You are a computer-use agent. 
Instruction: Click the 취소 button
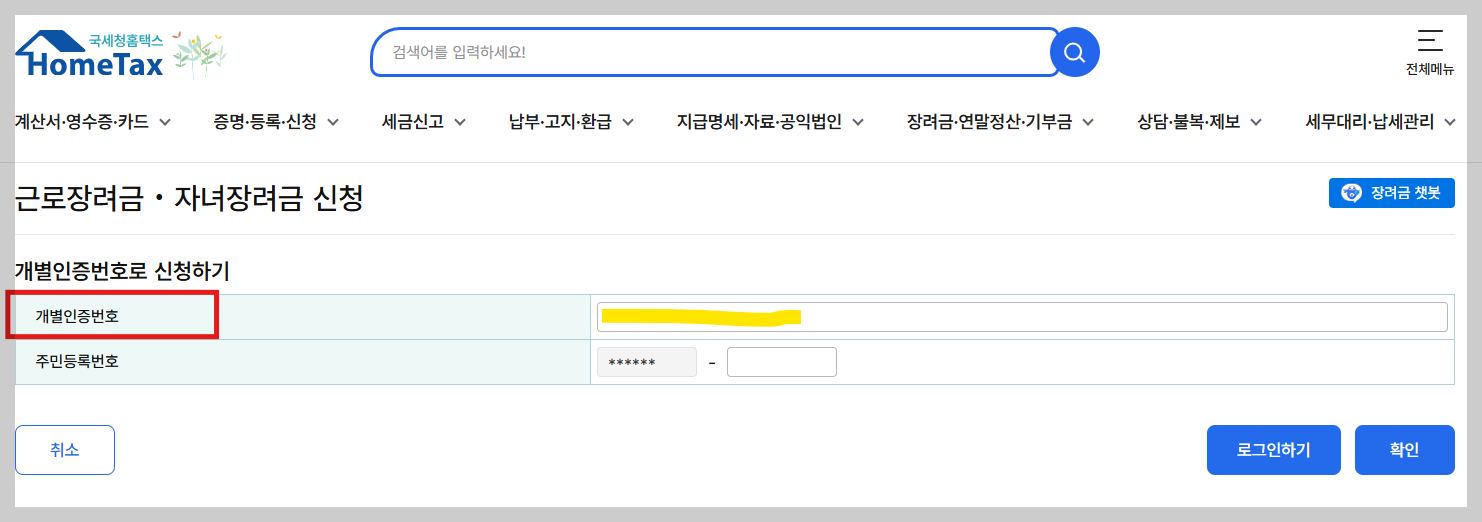coord(65,450)
